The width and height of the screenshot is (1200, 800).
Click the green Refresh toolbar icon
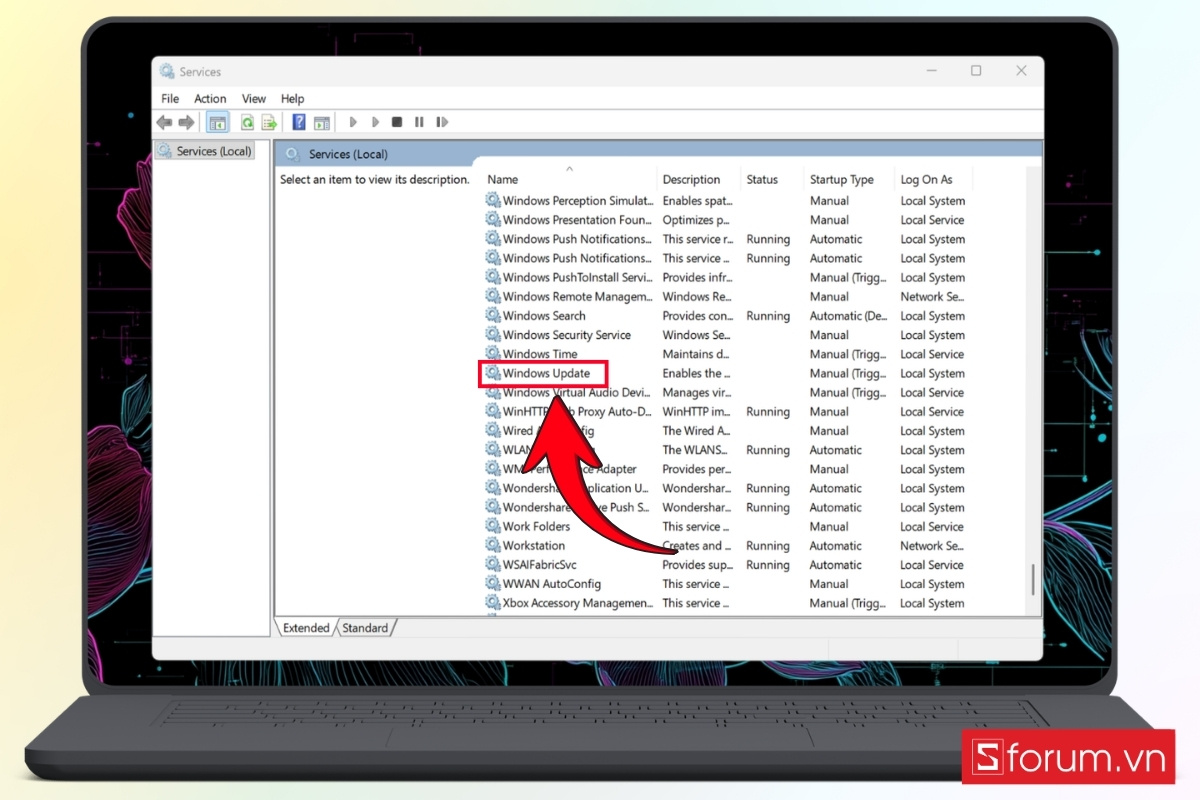[247, 122]
